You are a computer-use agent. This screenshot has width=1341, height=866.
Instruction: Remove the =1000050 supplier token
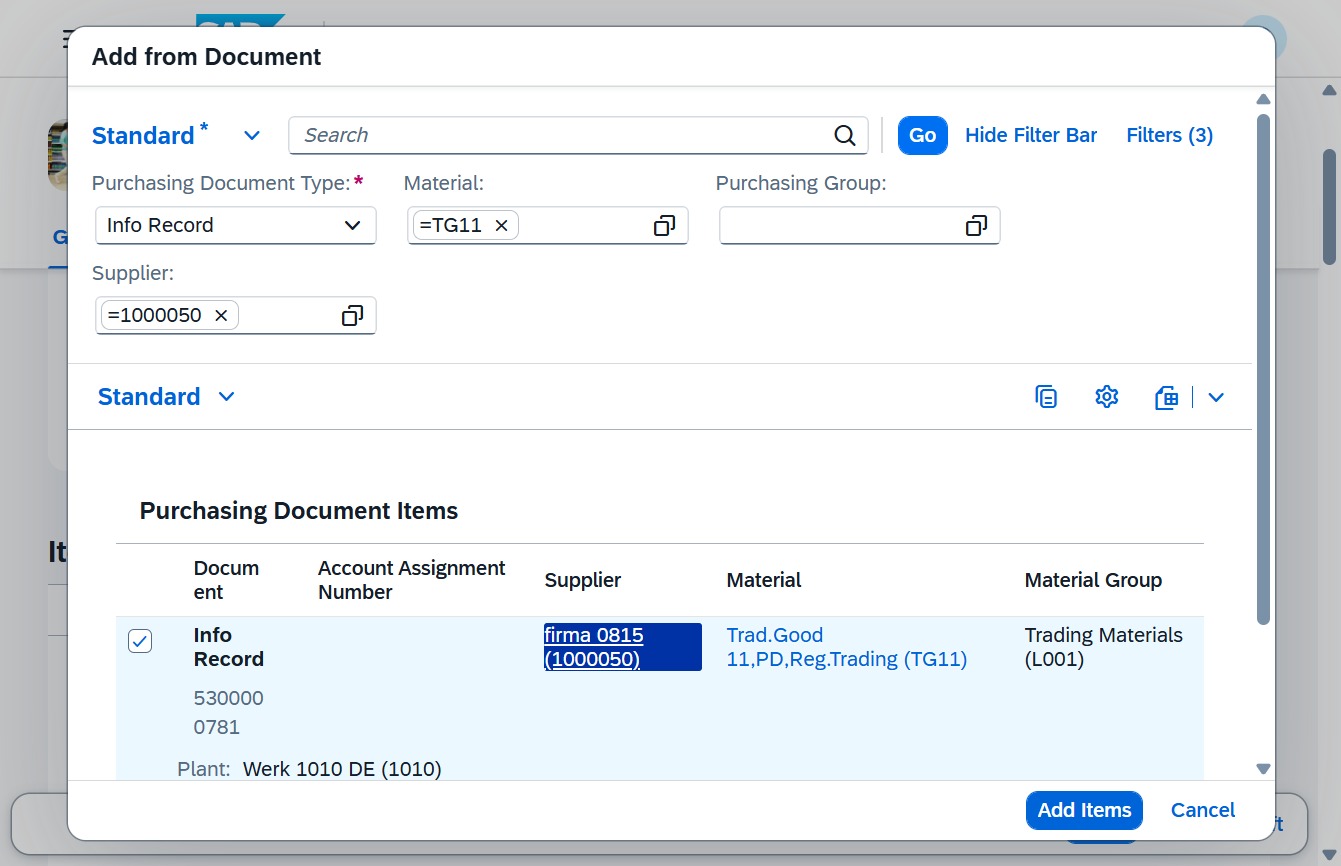221,316
